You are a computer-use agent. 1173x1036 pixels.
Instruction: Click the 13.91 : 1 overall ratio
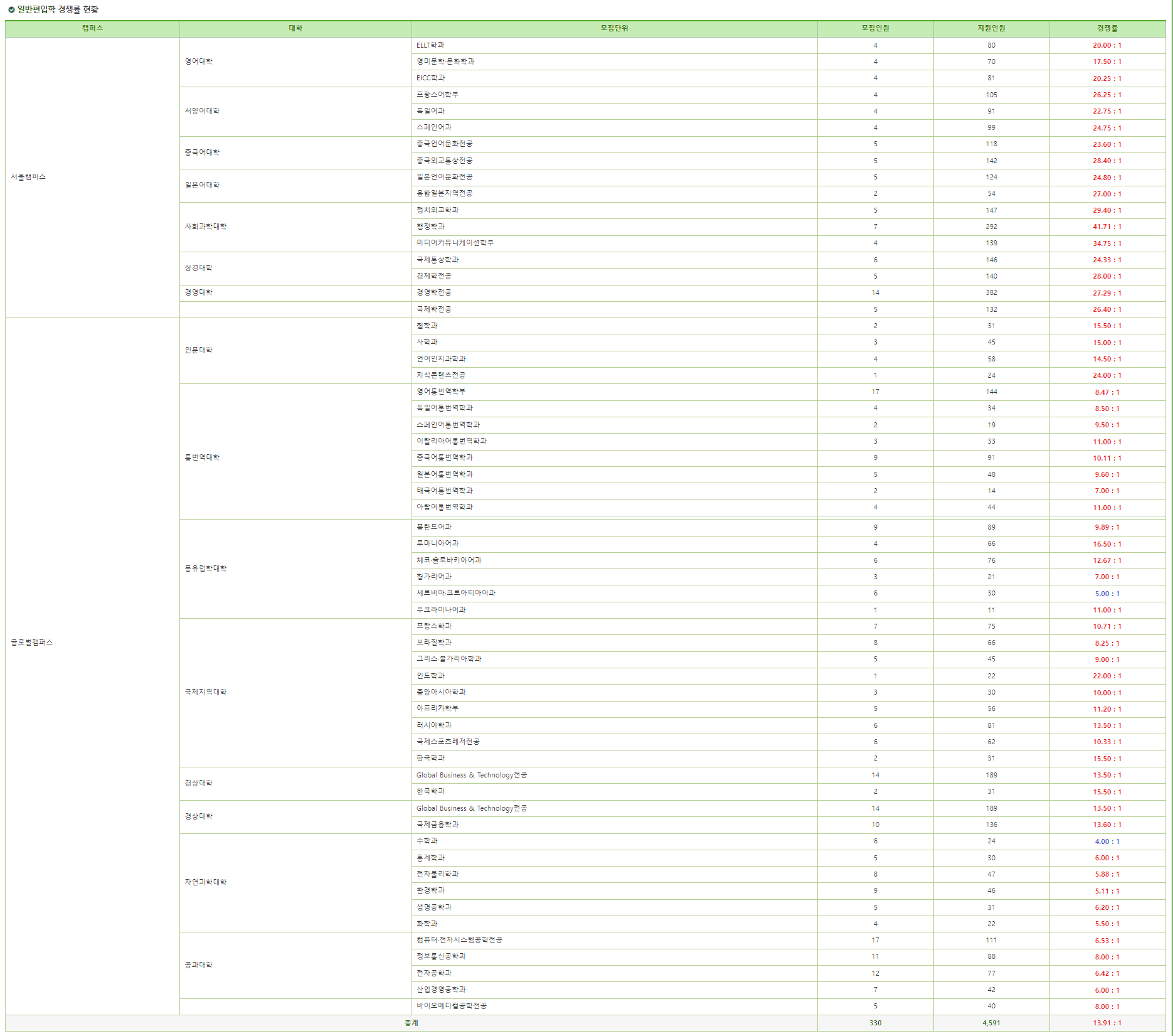pos(1107,1023)
